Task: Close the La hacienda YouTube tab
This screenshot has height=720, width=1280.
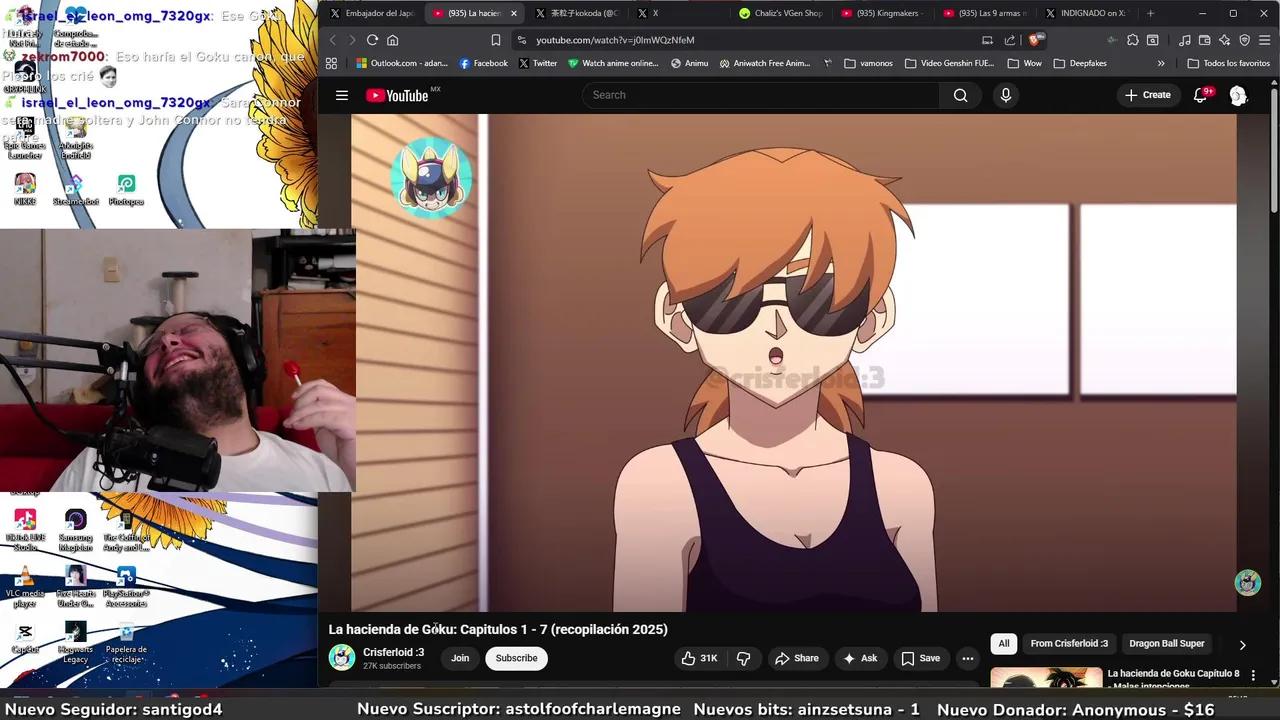Action: point(514,13)
